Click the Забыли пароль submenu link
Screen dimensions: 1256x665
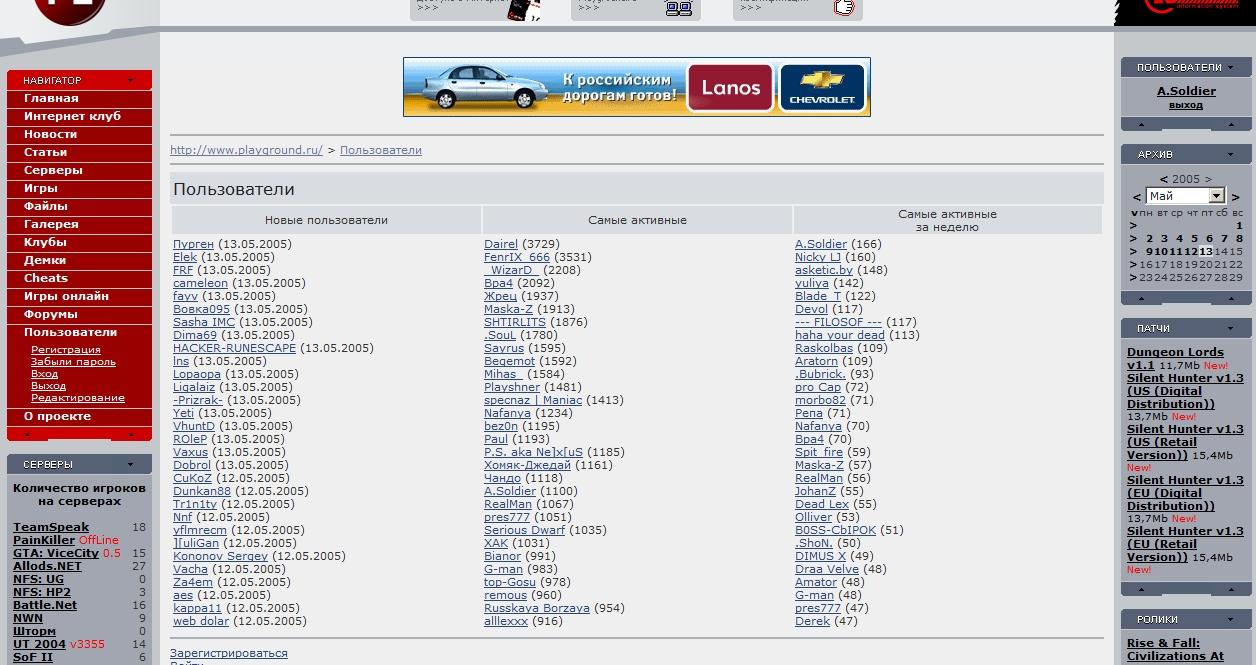click(x=73, y=362)
